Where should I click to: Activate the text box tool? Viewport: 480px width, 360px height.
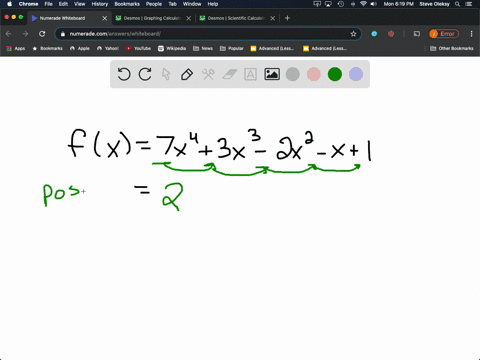click(x=250, y=74)
